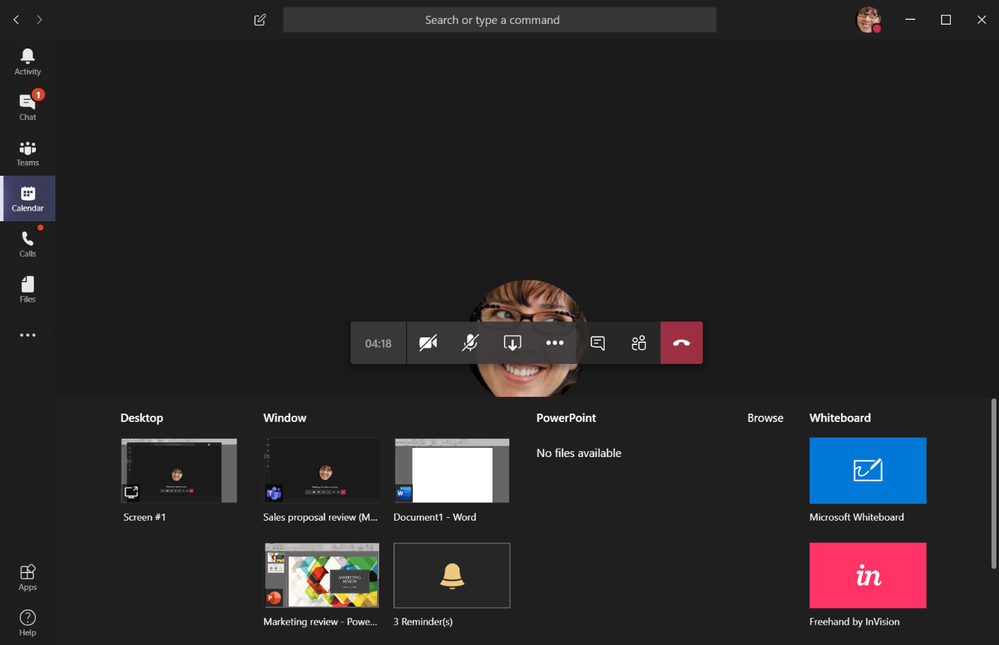The width and height of the screenshot is (999, 645).
Task: Open the profile picture menu
Action: click(x=868, y=20)
